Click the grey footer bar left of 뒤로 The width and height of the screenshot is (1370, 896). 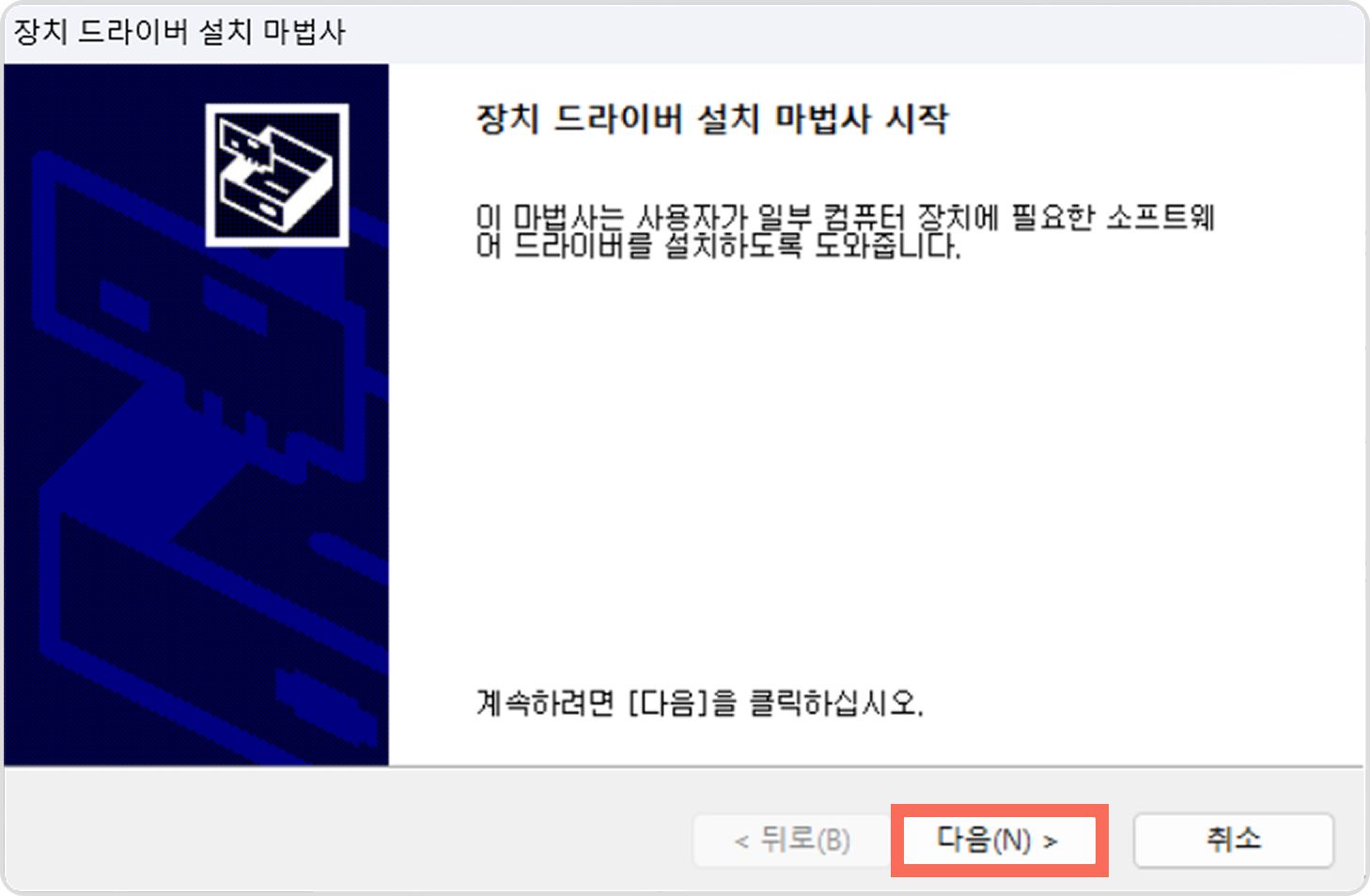pyautogui.click(x=348, y=831)
